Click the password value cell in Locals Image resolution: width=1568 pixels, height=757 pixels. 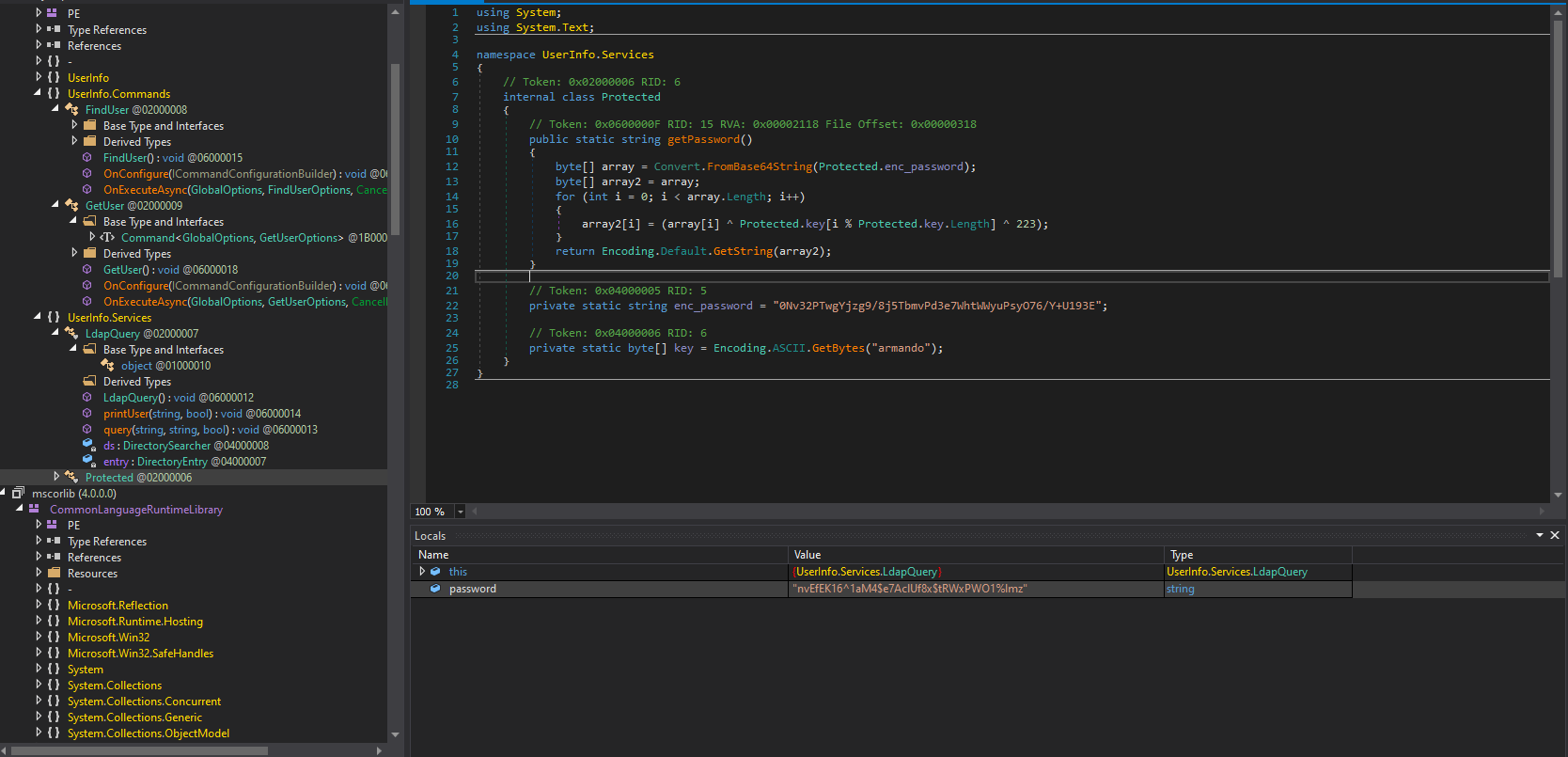tap(976, 589)
